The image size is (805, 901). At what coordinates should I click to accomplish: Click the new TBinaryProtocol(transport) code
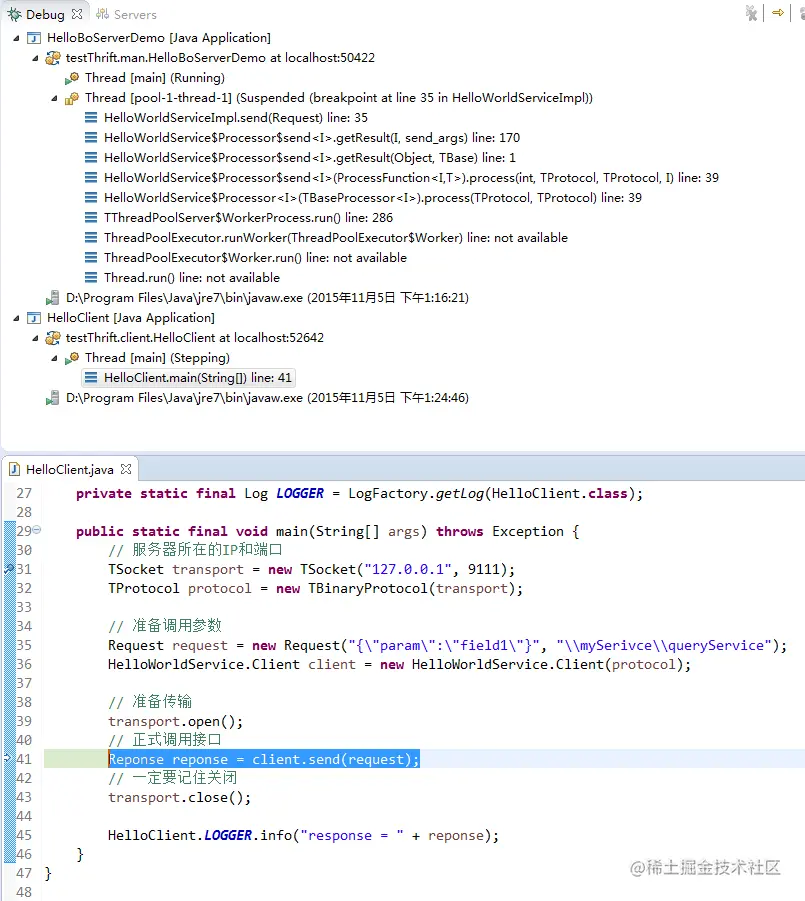click(x=397, y=588)
